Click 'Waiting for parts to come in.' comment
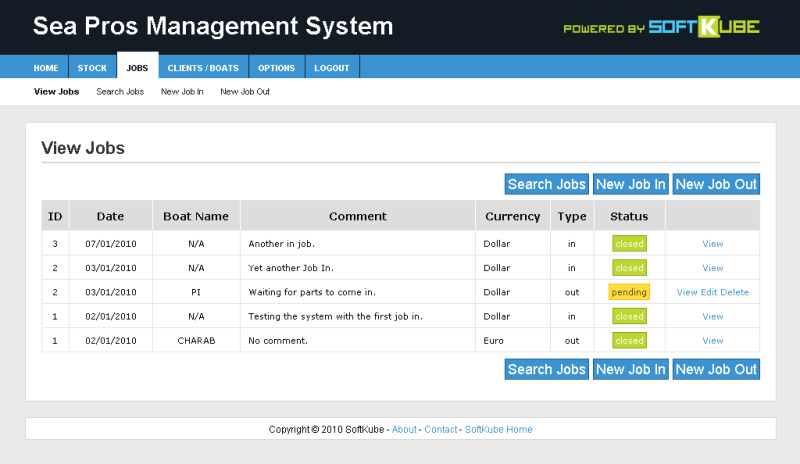Screen dimensions: 800x464 [312, 292]
